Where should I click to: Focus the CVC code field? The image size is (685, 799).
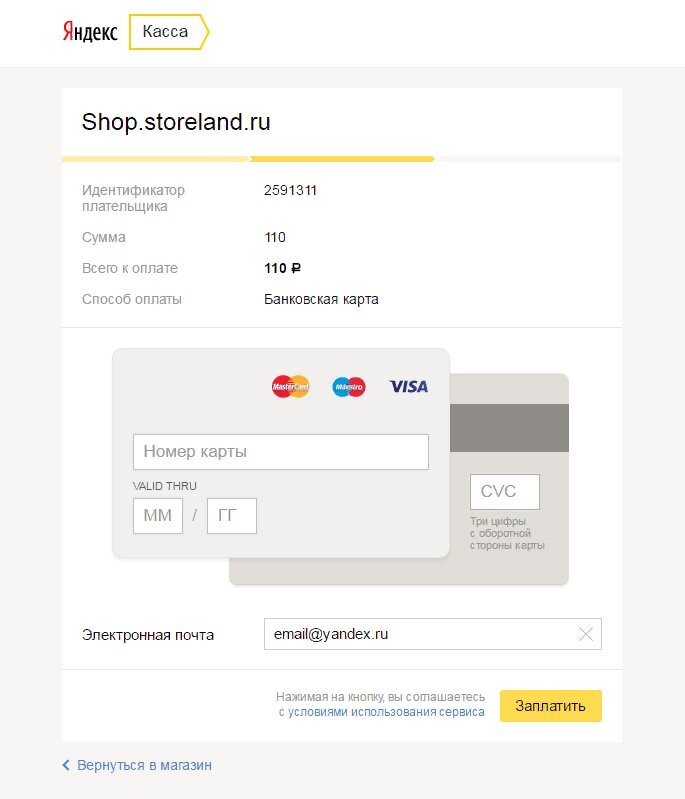505,492
